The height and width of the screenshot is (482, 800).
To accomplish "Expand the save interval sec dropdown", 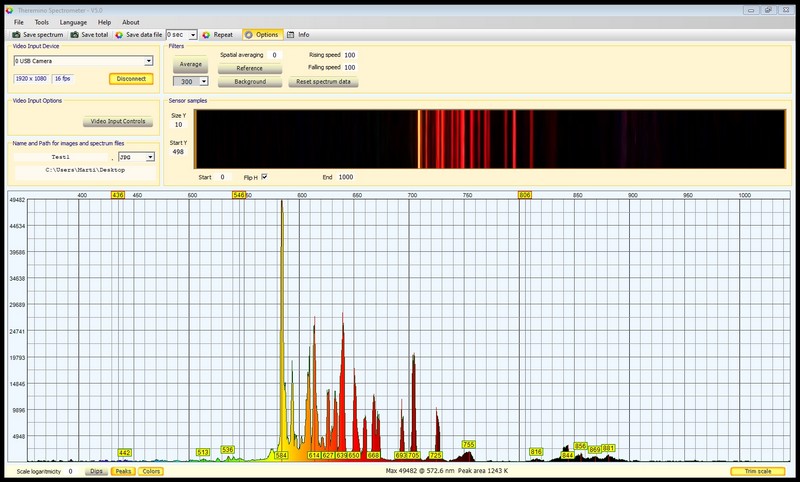I will pos(193,34).
